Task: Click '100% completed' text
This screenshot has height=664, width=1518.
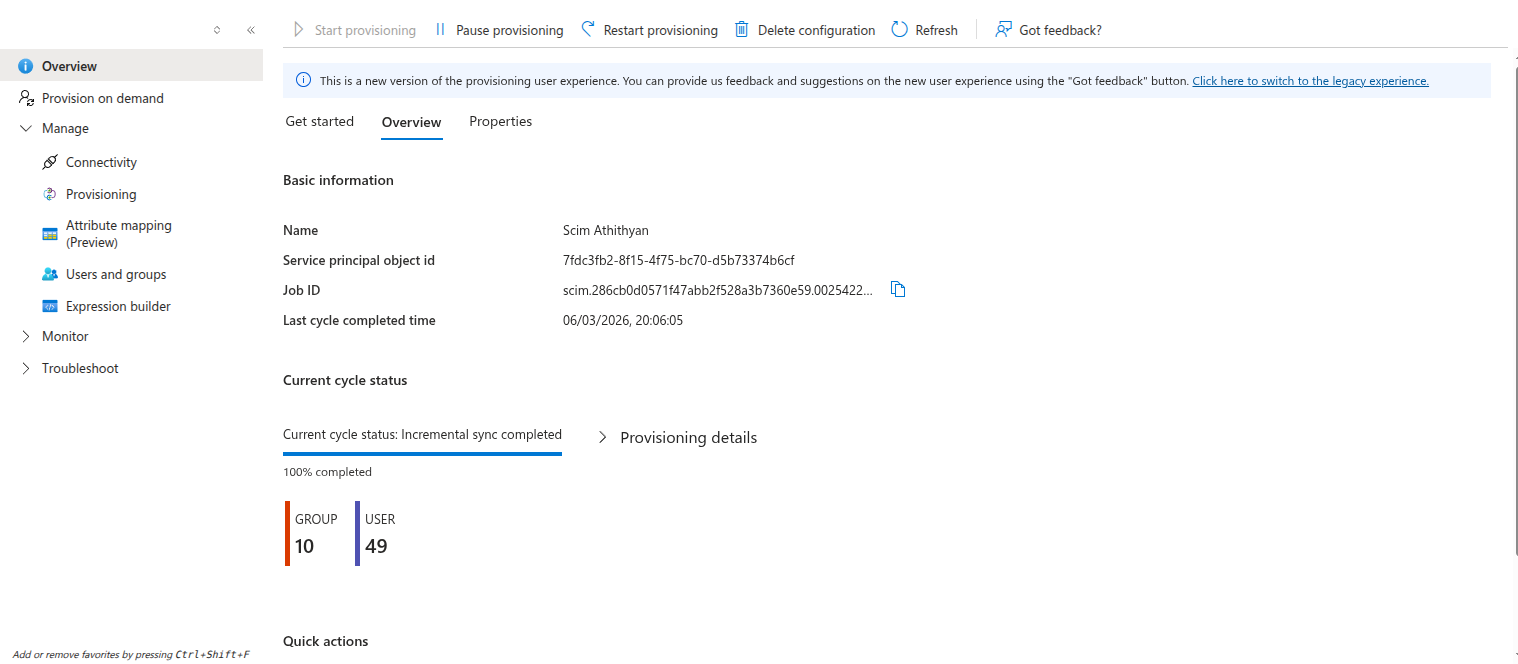Action: tap(327, 472)
